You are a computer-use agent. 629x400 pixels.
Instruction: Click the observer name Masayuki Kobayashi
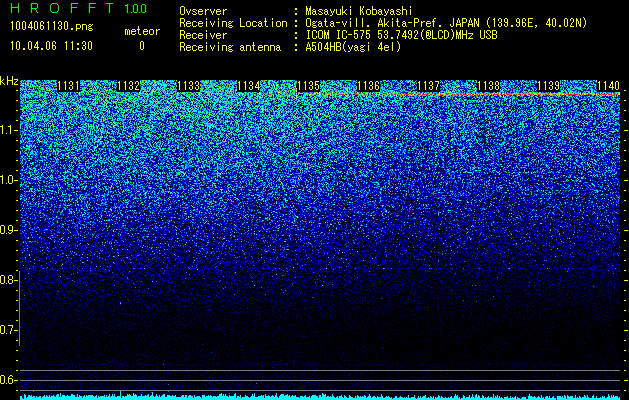pyautogui.click(x=359, y=11)
